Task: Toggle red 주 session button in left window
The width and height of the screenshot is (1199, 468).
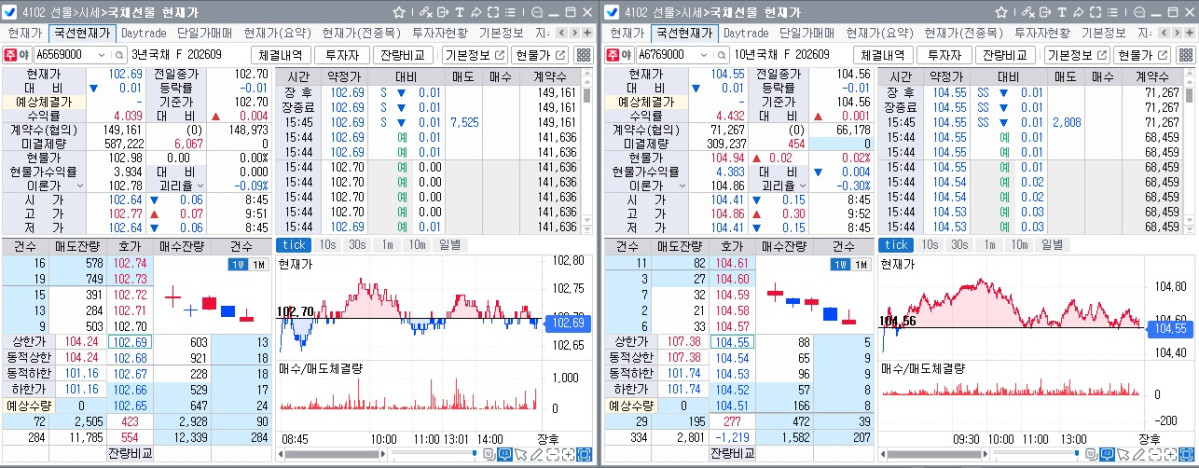Action: pos(11,55)
